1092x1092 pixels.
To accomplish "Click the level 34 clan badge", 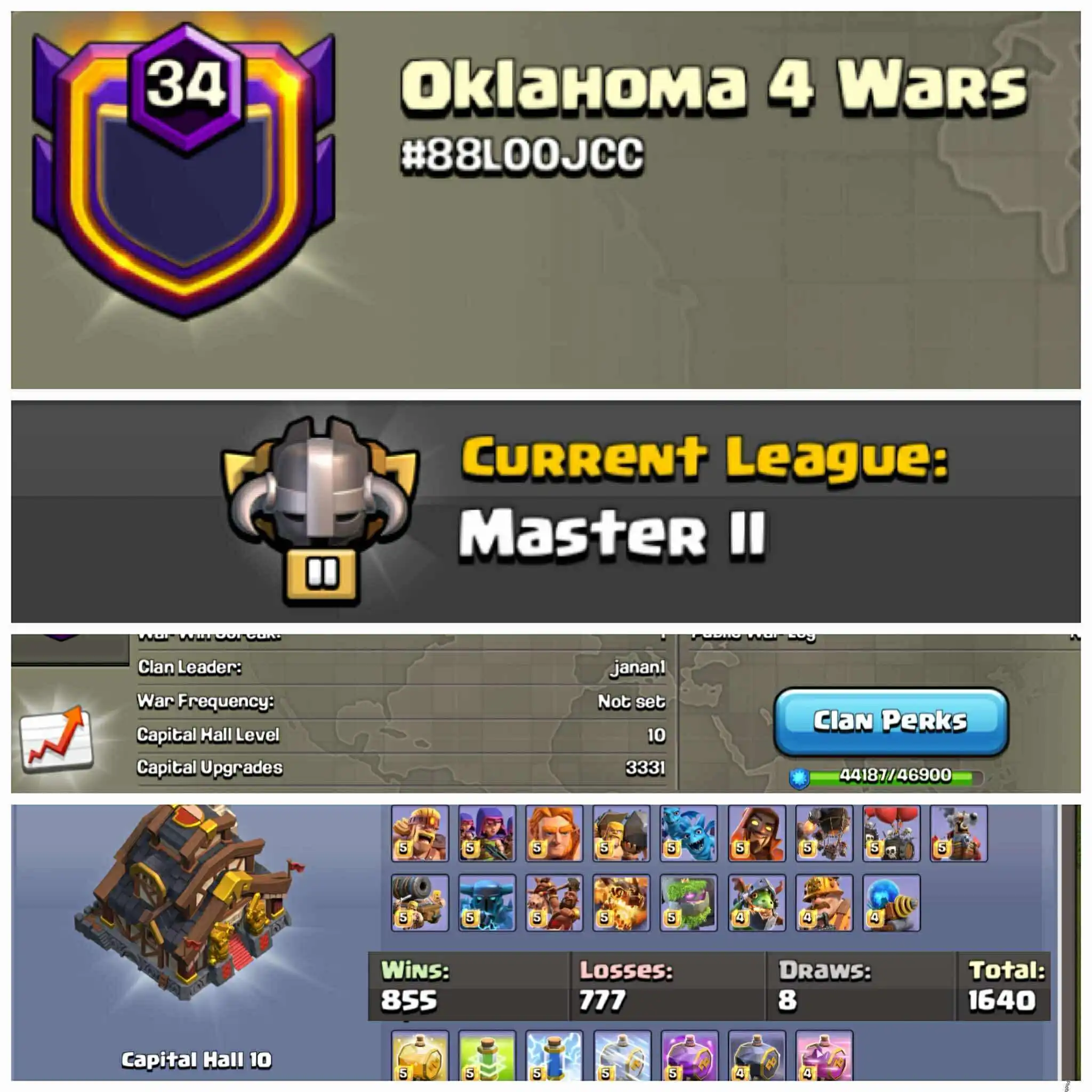I will coord(184,170).
